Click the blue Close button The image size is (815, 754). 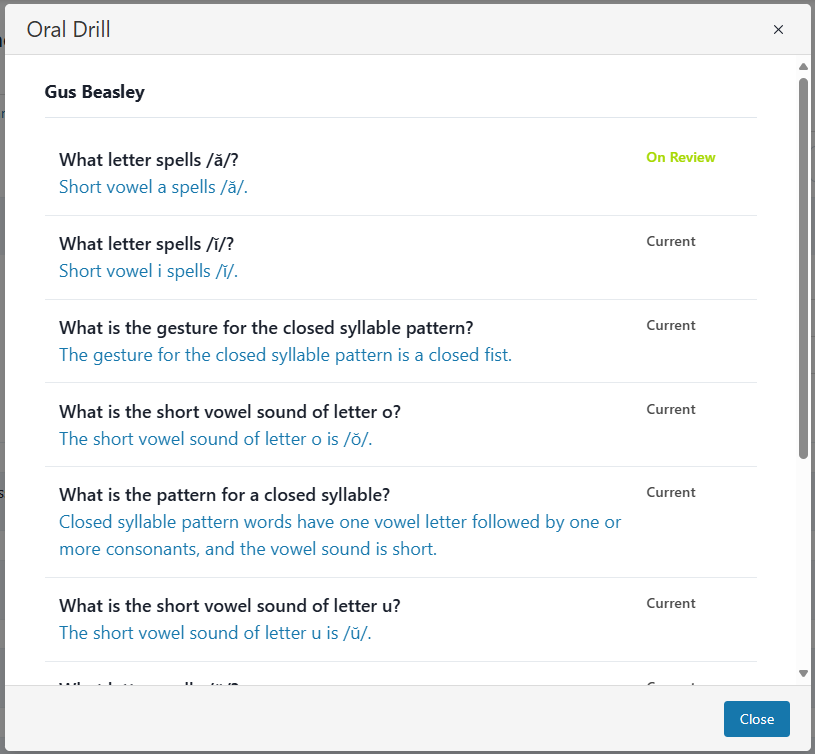(756, 719)
